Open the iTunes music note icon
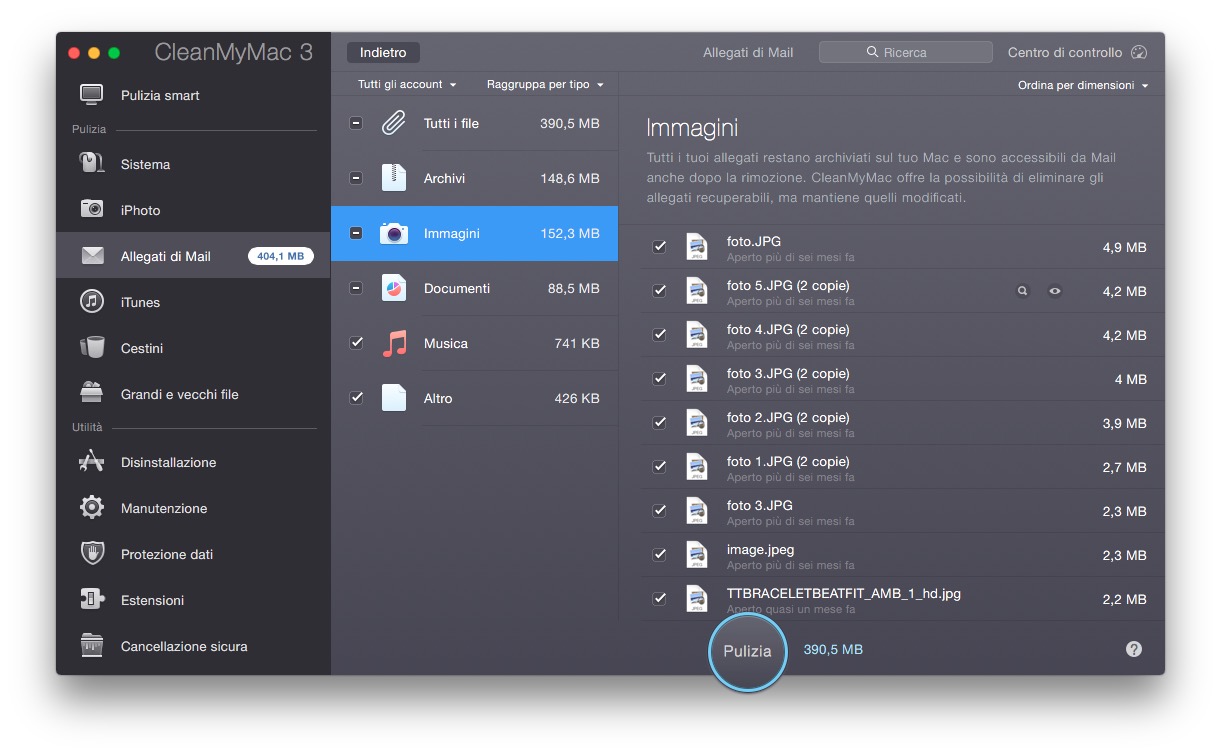1221x755 pixels. pyautogui.click(x=92, y=301)
